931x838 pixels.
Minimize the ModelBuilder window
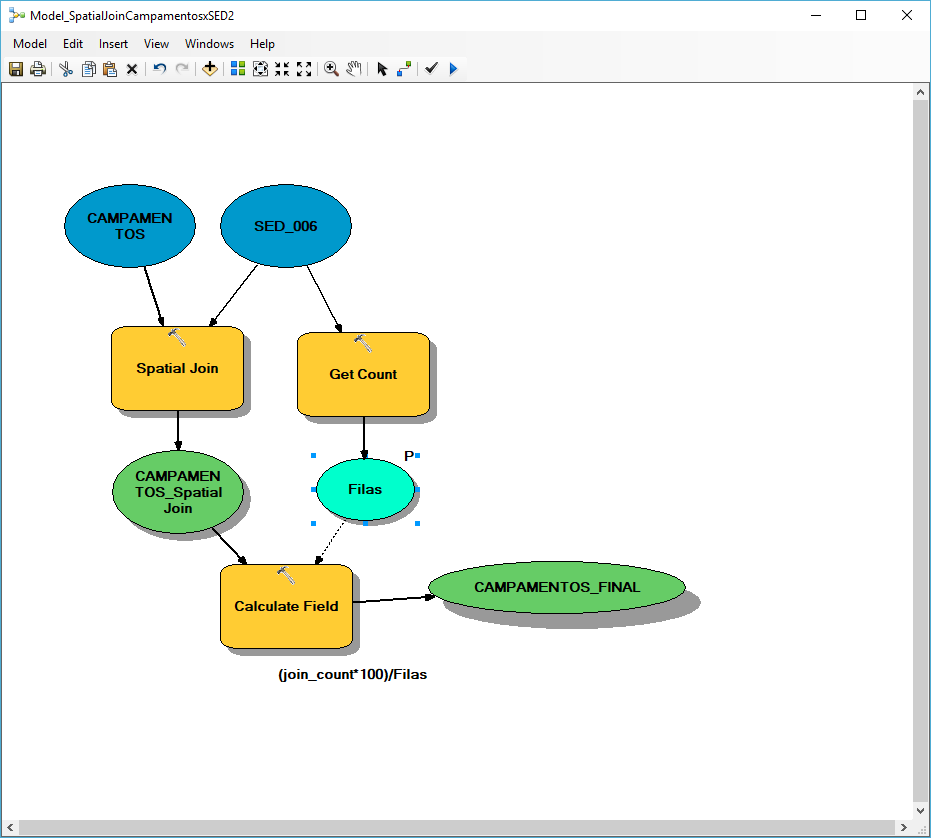tap(816, 15)
